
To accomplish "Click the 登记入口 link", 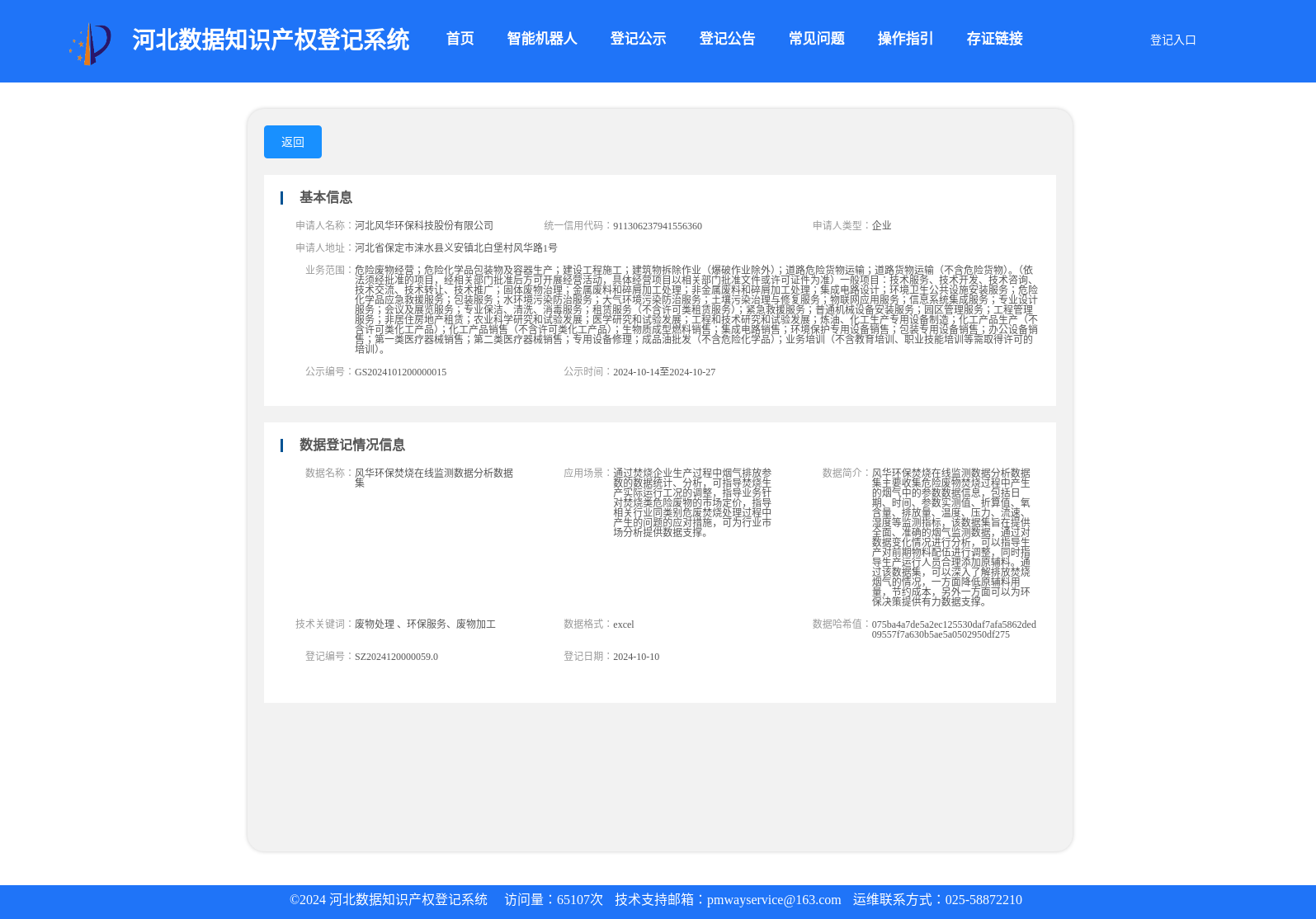I will tap(1172, 40).
